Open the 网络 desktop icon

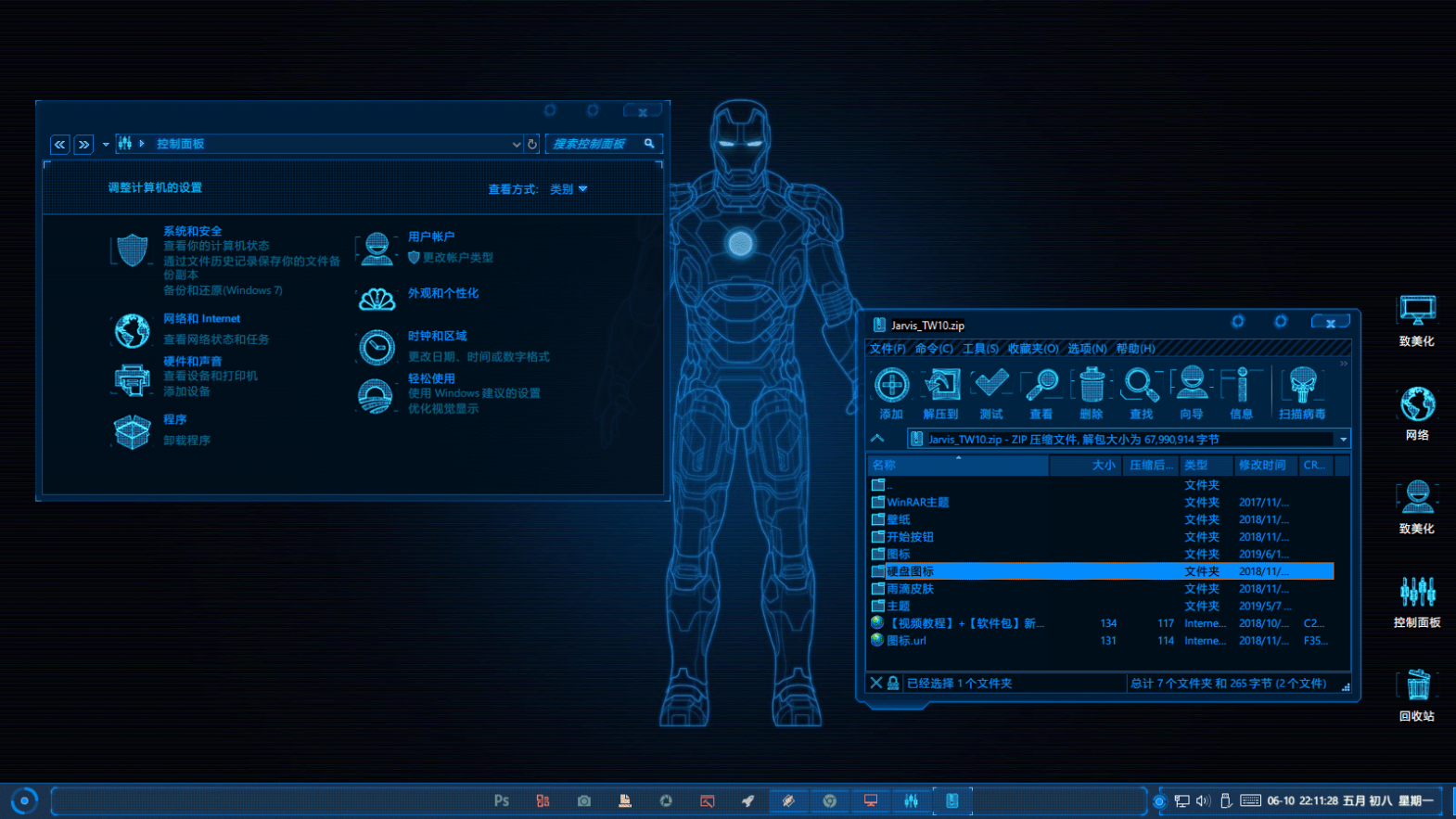point(1417,414)
